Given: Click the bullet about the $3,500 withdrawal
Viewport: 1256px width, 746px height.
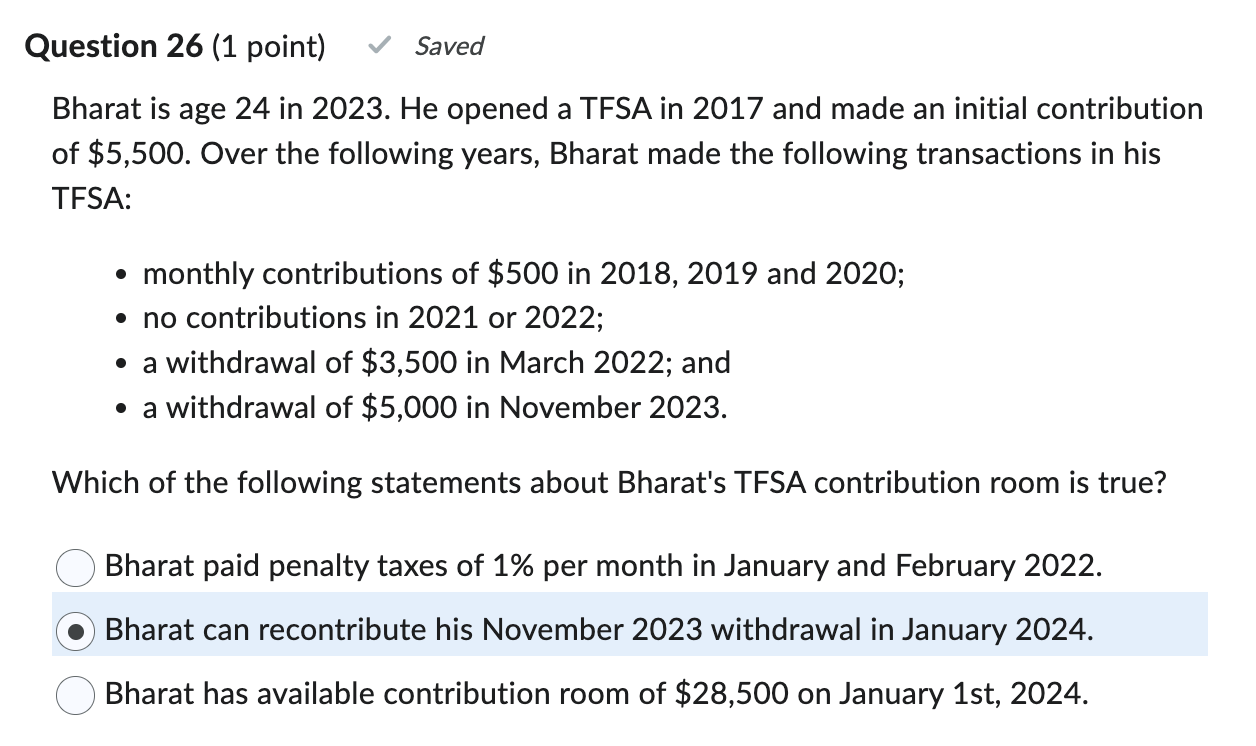Looking at the screenshot, I should point(437,363).
